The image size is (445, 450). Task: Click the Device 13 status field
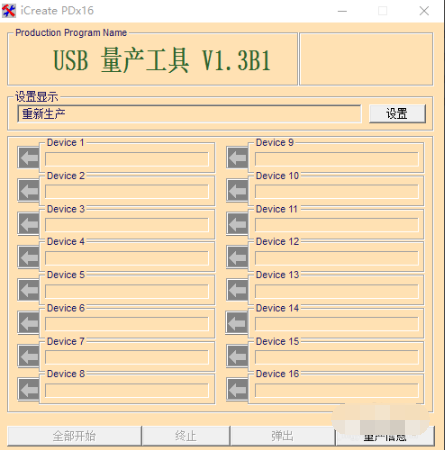pos(337,291)
